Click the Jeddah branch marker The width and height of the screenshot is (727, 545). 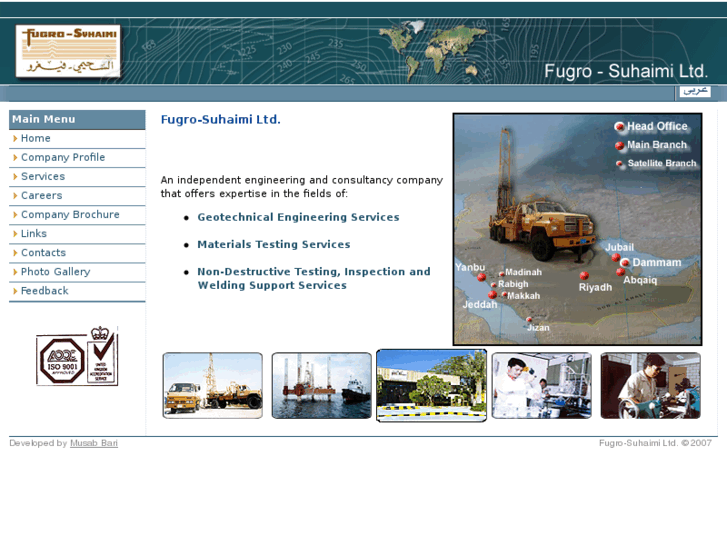coord(492,295)
